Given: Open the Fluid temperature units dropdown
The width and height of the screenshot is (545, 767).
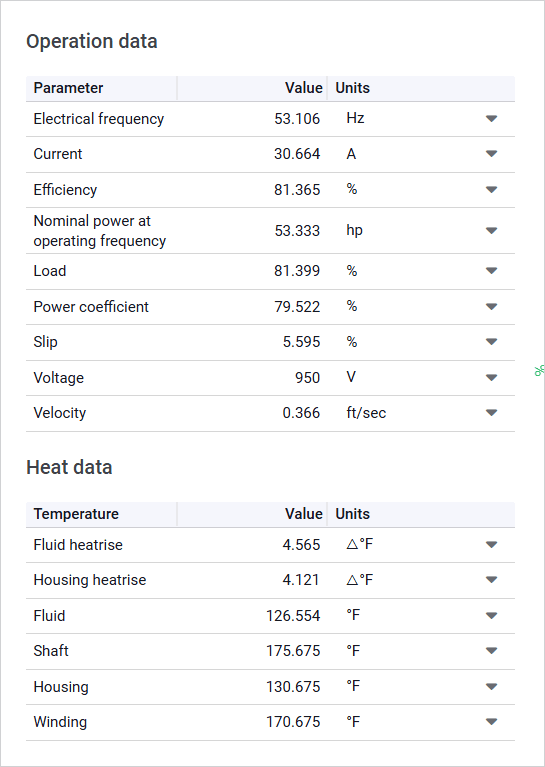Looking at the screenshot, I should tap(491, 615).
